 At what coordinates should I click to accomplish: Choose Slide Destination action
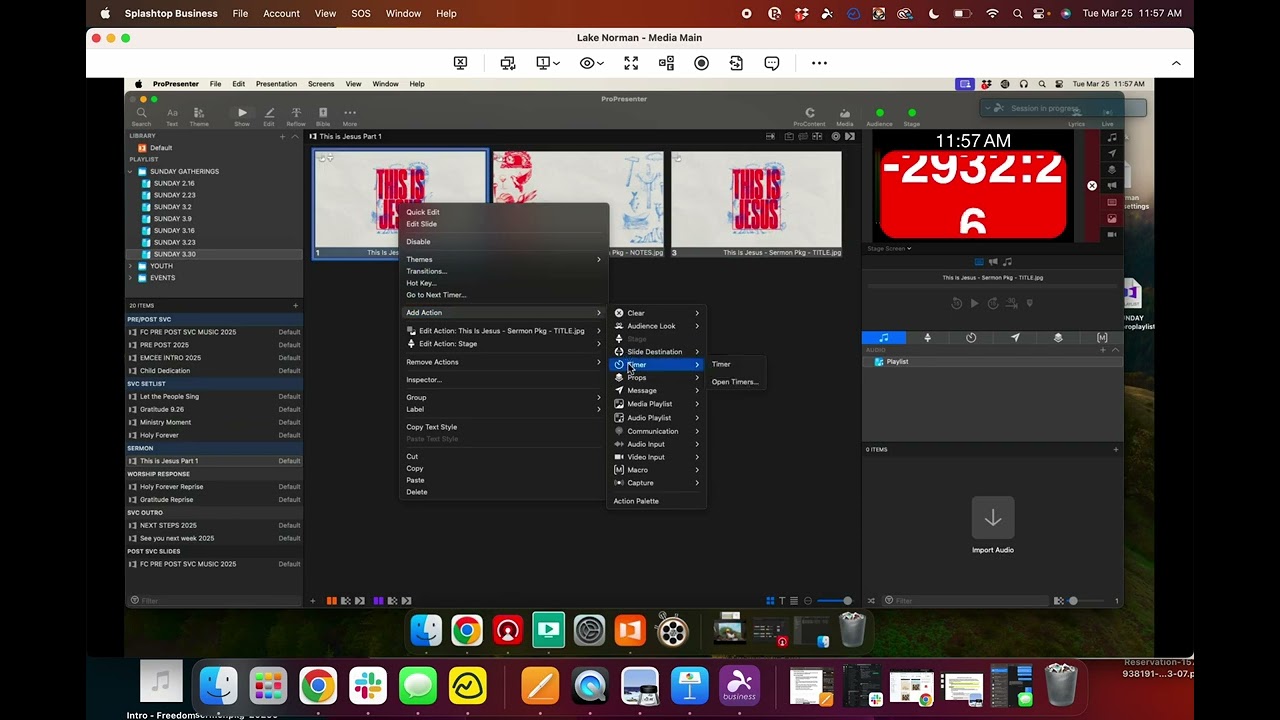tap(656, 352)
